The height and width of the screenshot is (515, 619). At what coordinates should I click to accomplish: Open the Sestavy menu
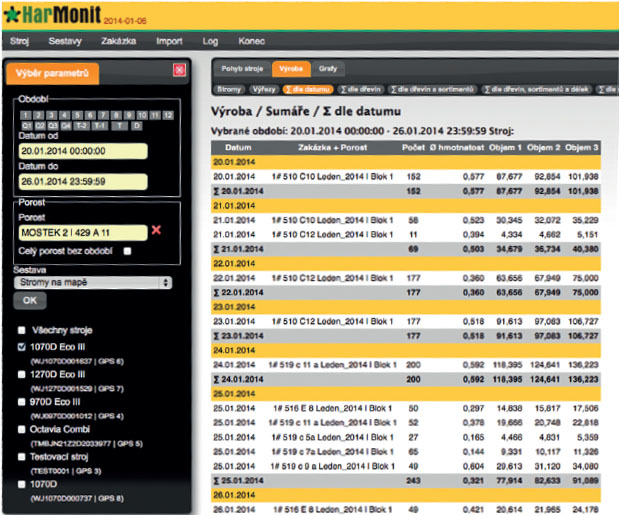pyautogui.click(x=64, y=41)
